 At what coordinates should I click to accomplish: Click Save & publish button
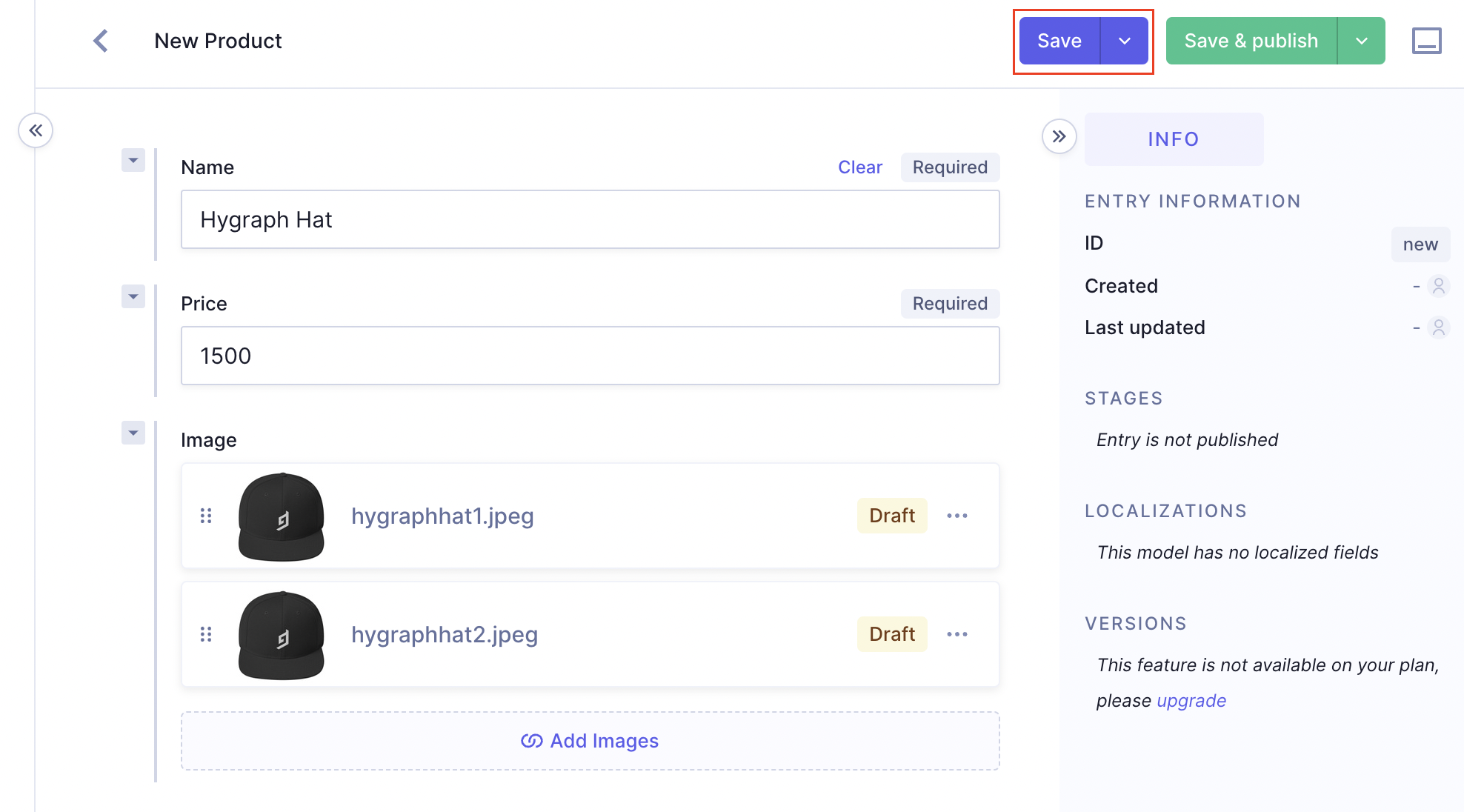pyautogui.click(x=1251, y=41)
